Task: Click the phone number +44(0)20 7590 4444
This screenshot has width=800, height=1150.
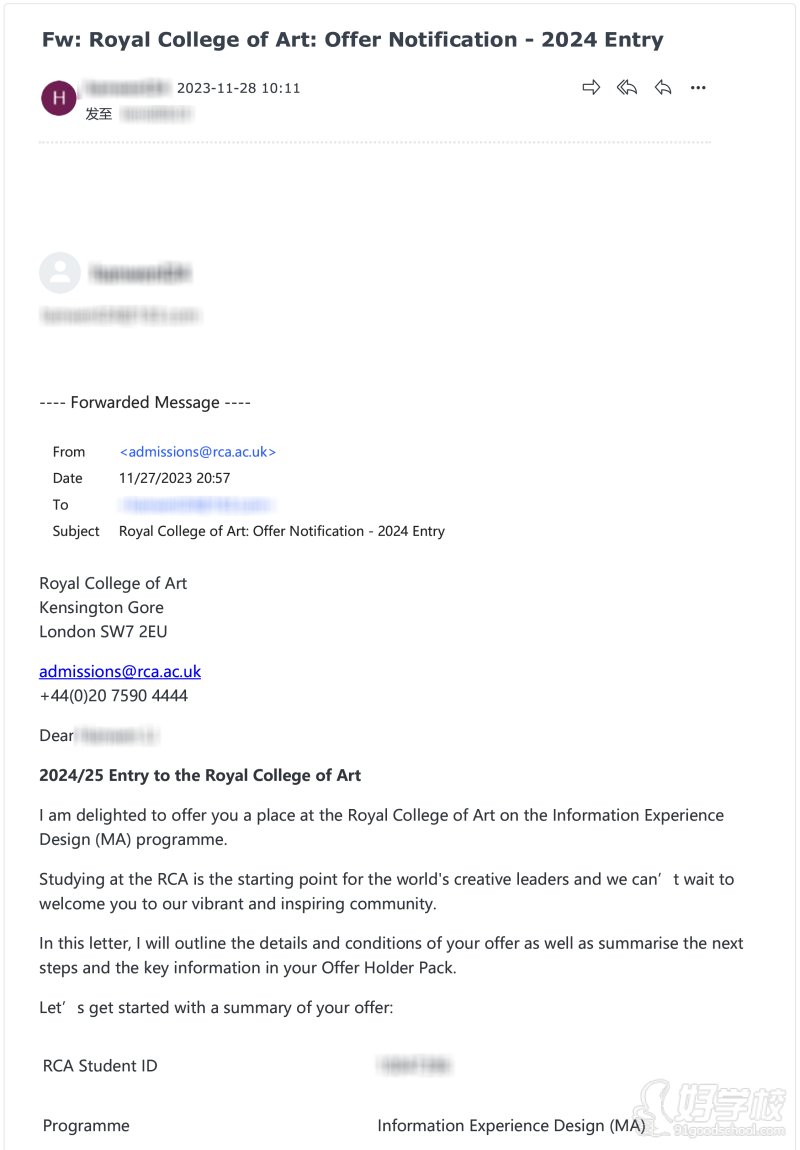Action: (113, 696)
